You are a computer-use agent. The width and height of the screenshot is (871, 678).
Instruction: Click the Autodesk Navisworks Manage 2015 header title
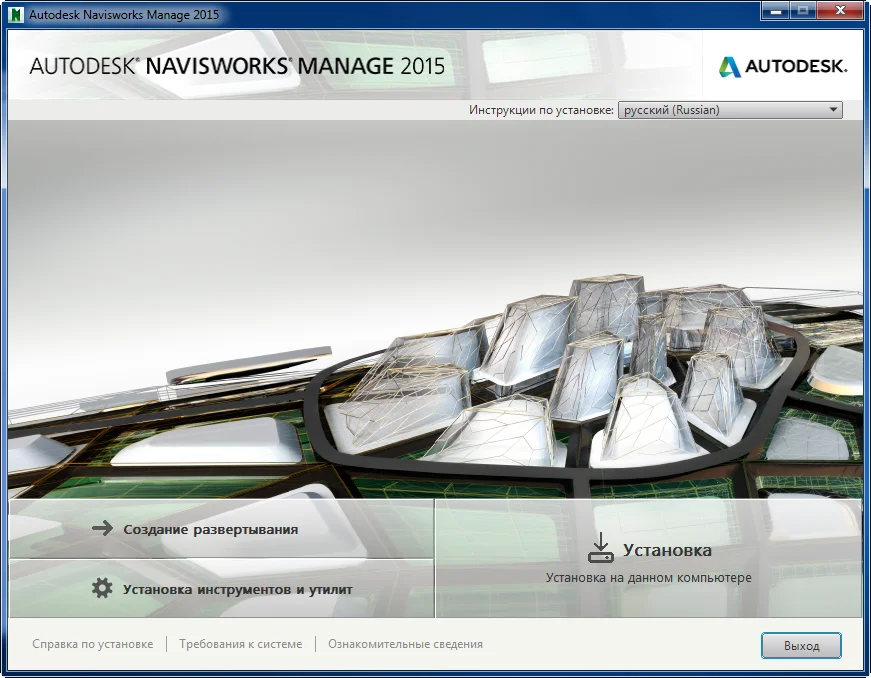pos(237,67)
